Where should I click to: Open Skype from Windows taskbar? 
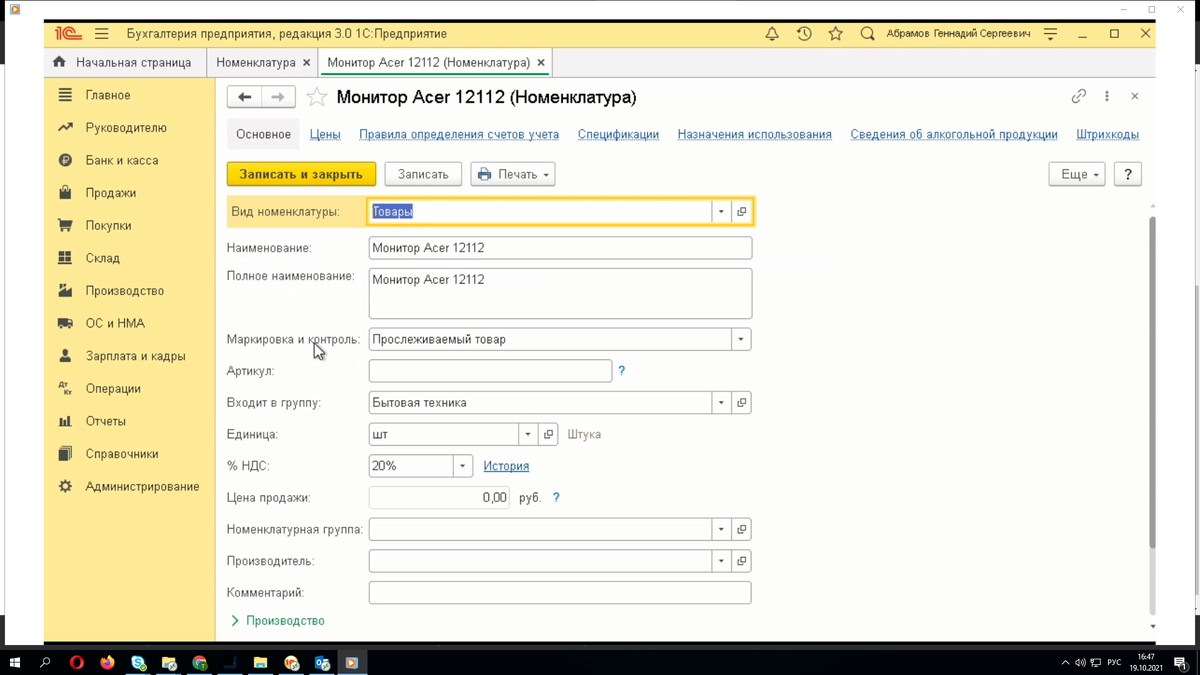coord(138,662)
